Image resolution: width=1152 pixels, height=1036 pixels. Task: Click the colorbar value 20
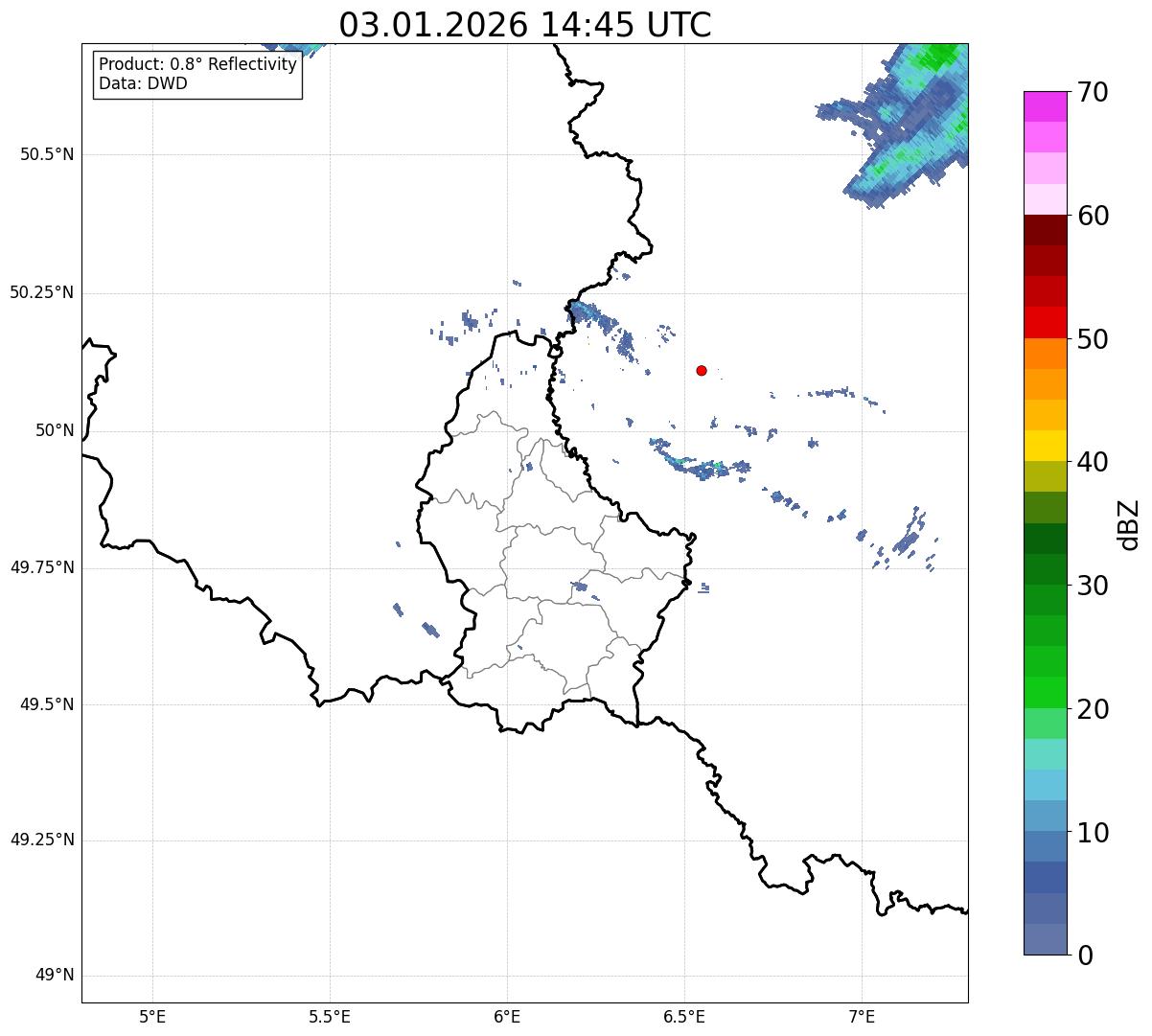1092,709
